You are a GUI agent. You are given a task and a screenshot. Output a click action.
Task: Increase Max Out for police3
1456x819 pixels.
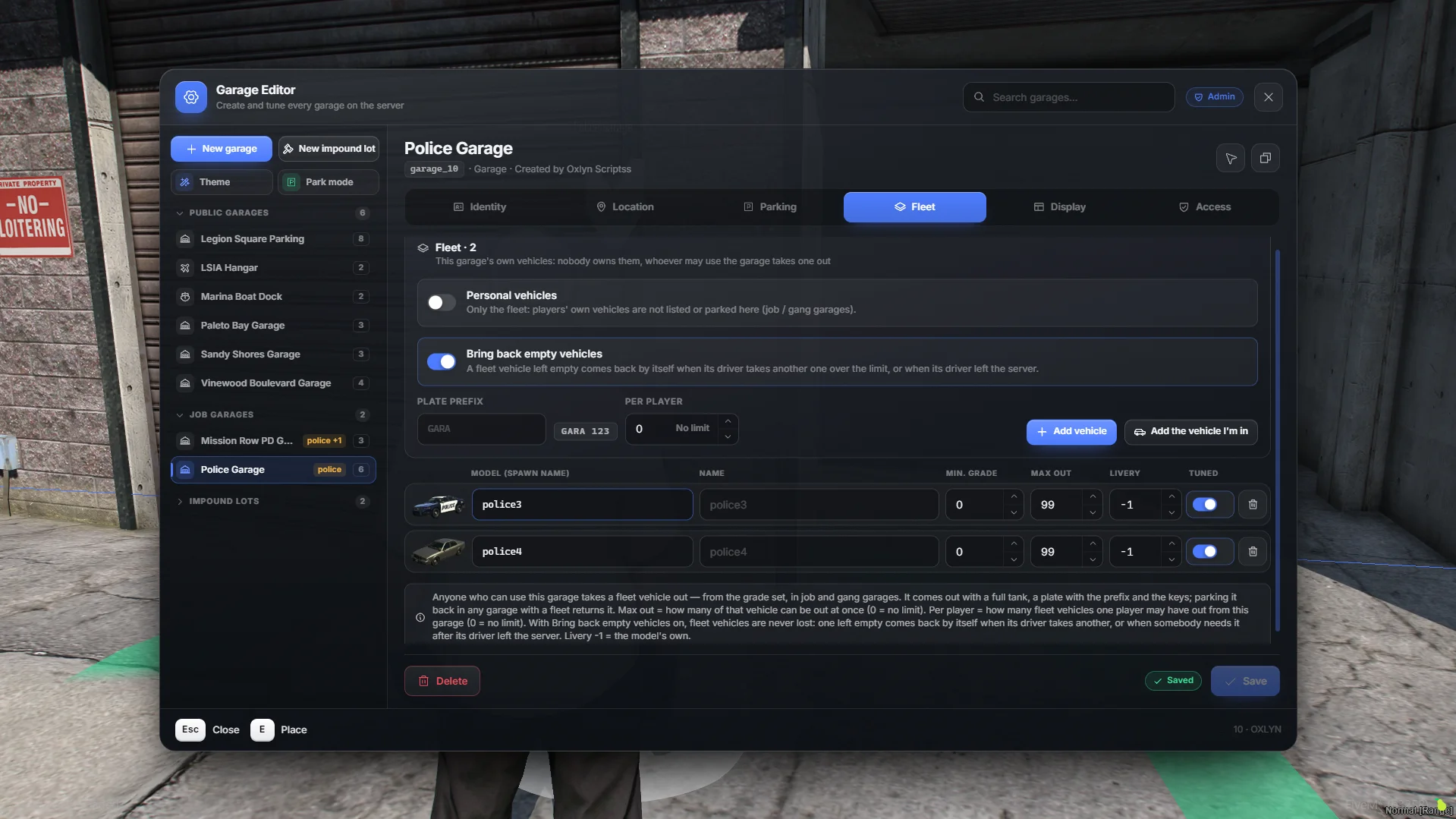[x=1093, y=497]
